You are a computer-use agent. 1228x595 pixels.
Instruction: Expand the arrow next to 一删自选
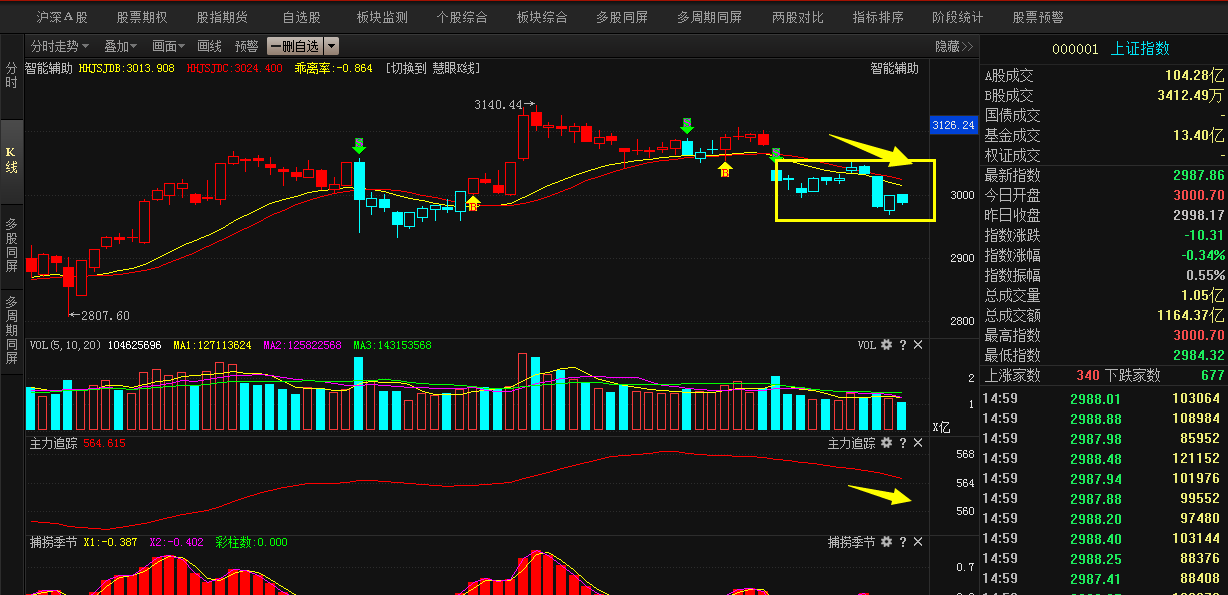(x=331, y=46)
